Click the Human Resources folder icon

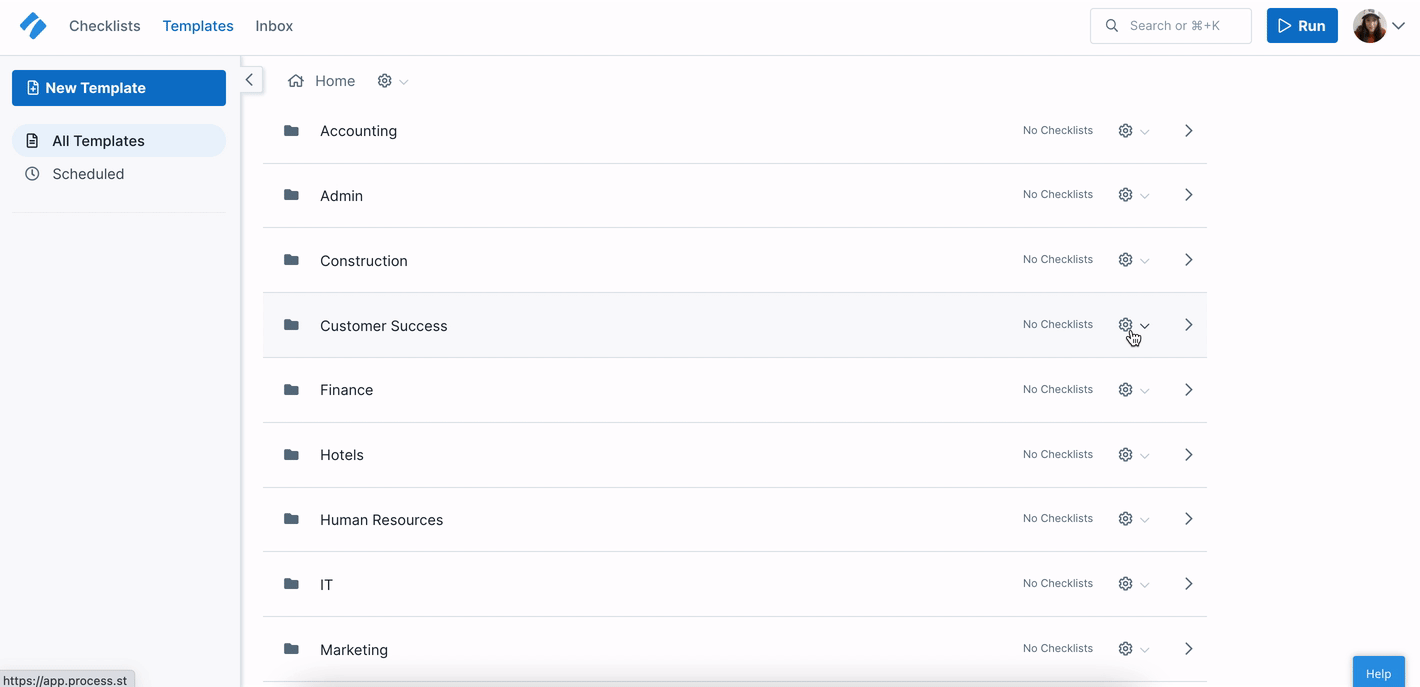click(x=291, y=519)
